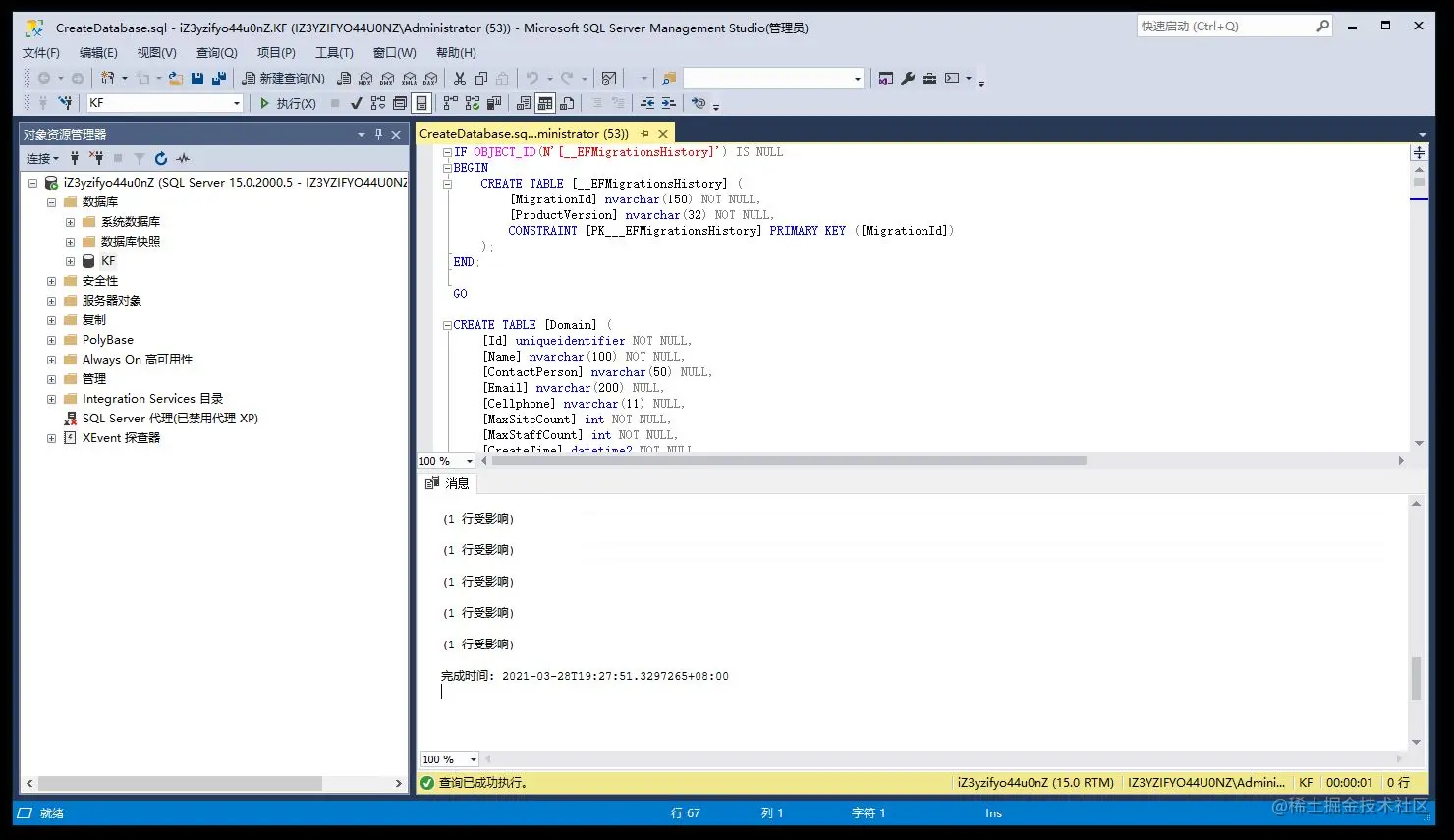Image resolution: width=1454 pixels, height=840 pixels.
Task: Click the 新建查询(N) new query button
Action: click(x=284, y=79)
